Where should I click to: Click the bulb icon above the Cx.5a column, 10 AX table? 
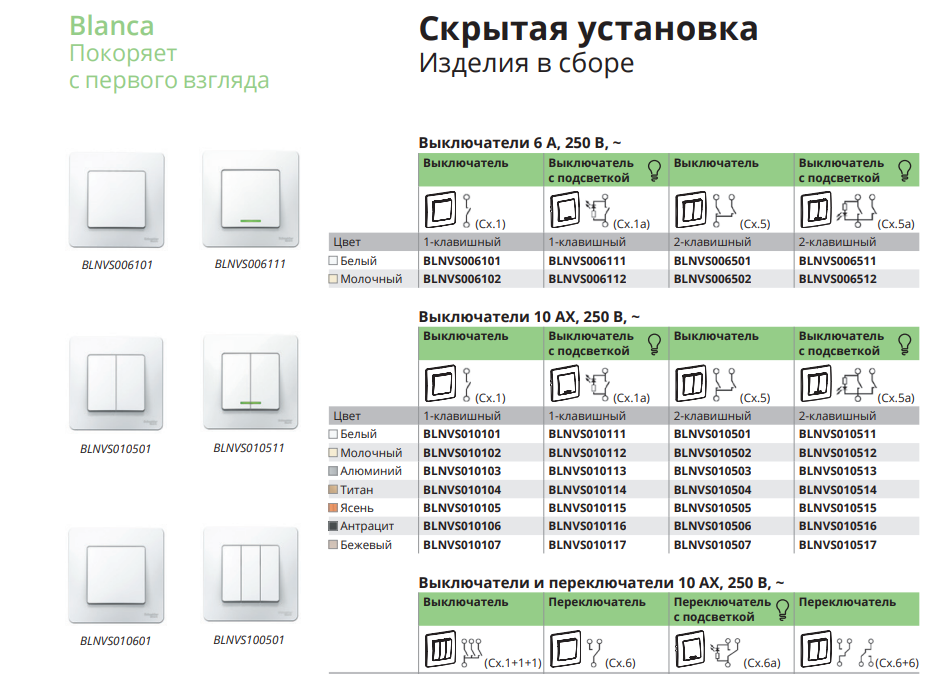904,344
